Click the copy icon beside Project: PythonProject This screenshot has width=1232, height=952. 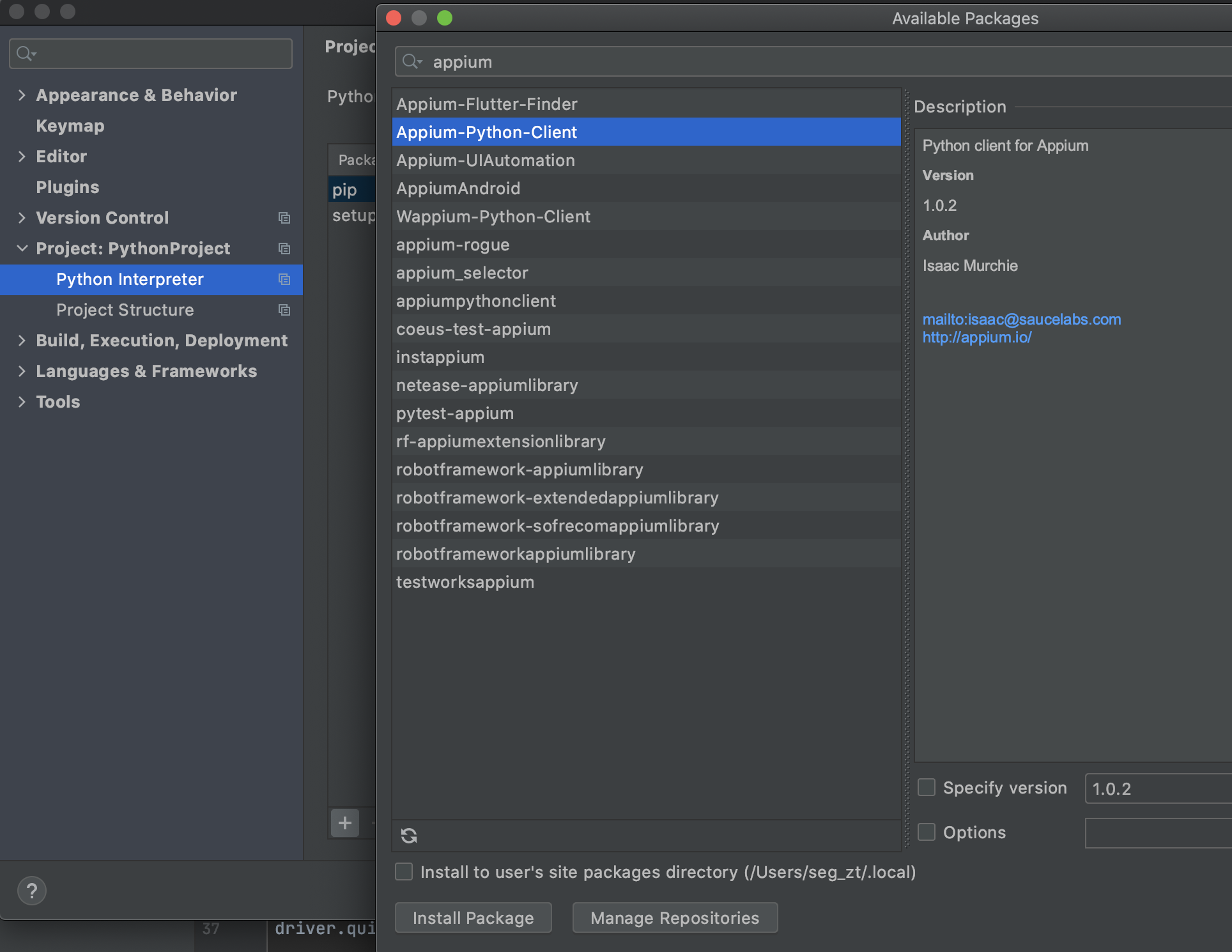click(x=284, y=249)
